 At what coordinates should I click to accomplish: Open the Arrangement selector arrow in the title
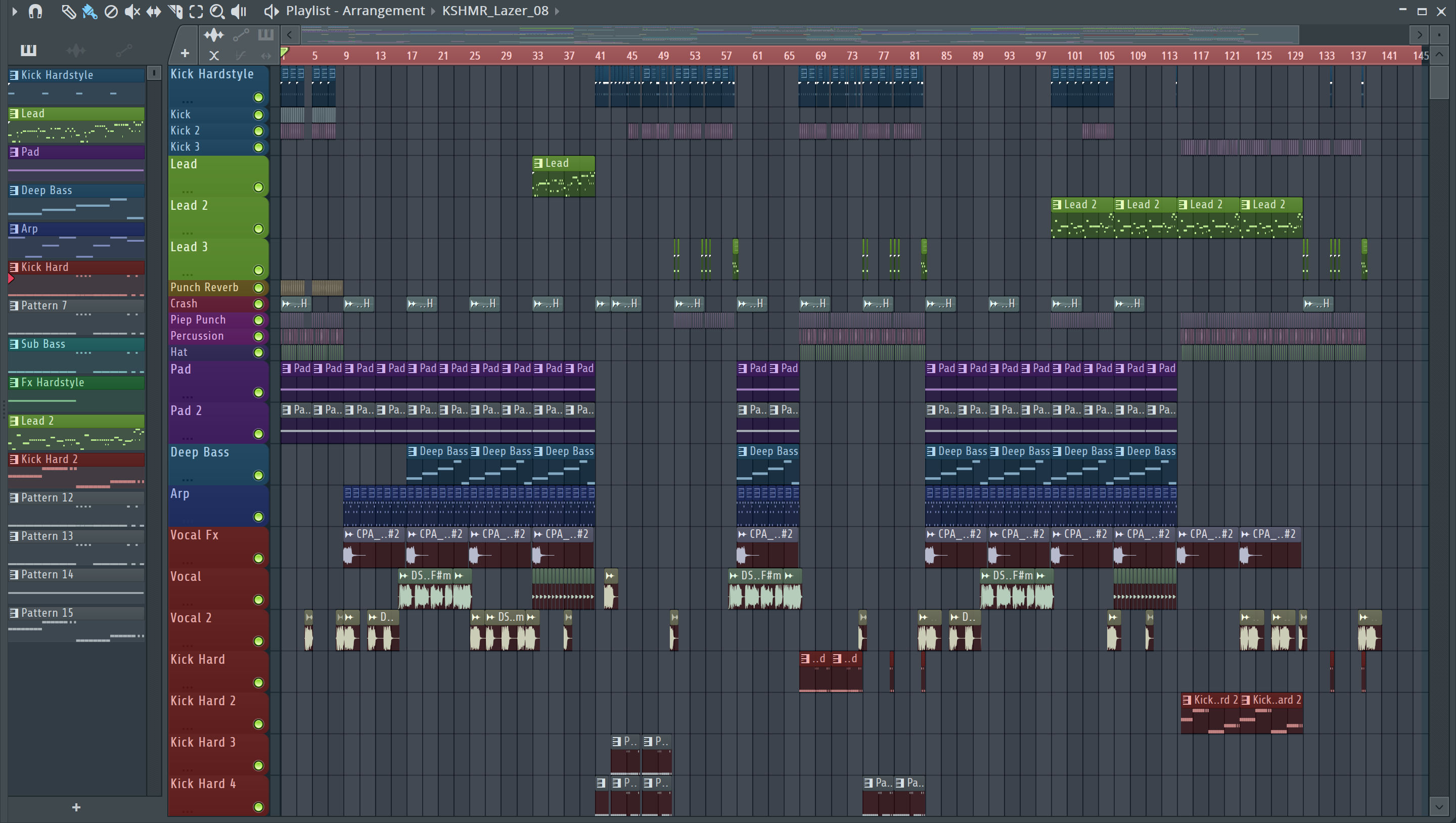click(x=433, y=11)
